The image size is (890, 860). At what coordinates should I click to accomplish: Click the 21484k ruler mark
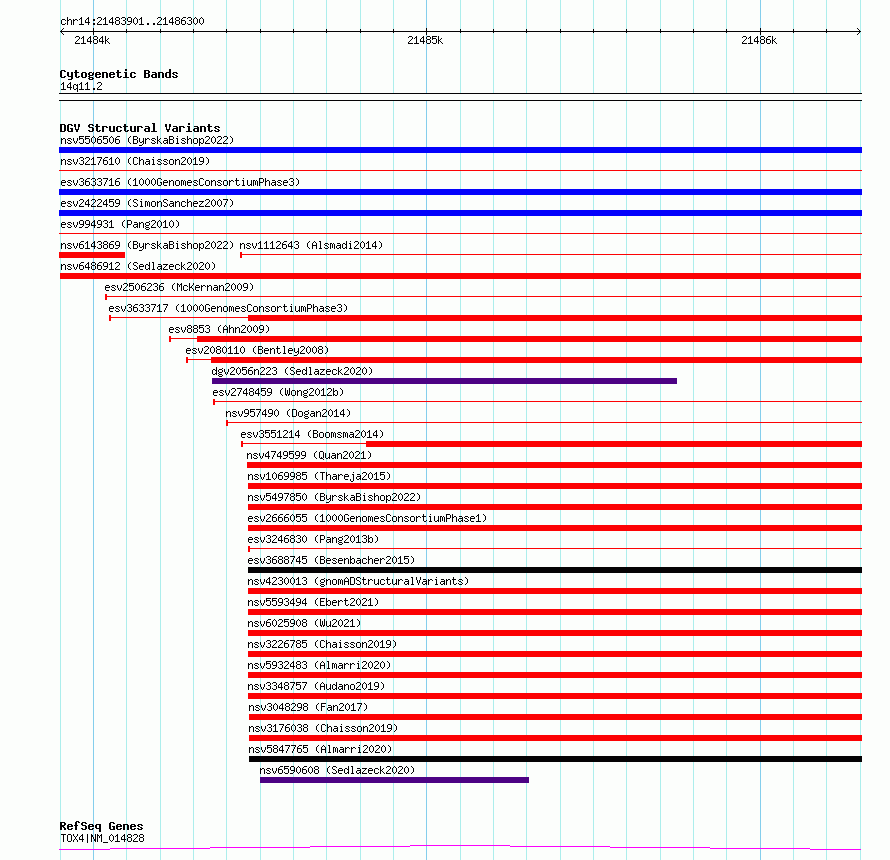(x=92, y=40)
